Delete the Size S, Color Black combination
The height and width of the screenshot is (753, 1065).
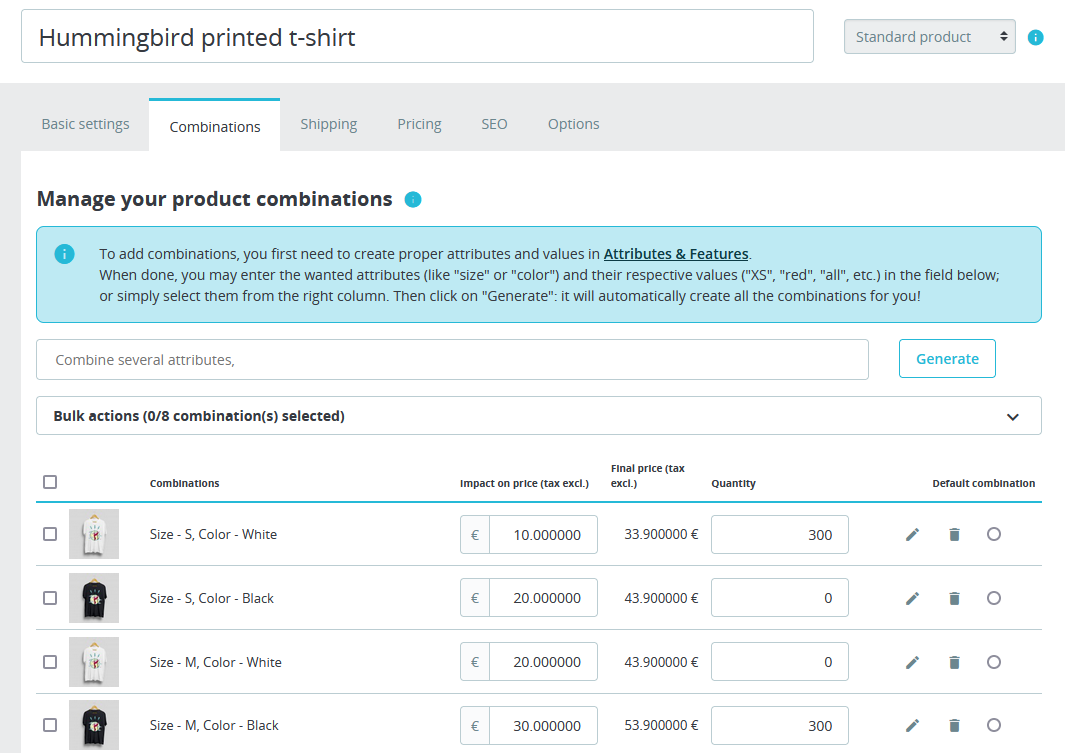tap(954, 599)
